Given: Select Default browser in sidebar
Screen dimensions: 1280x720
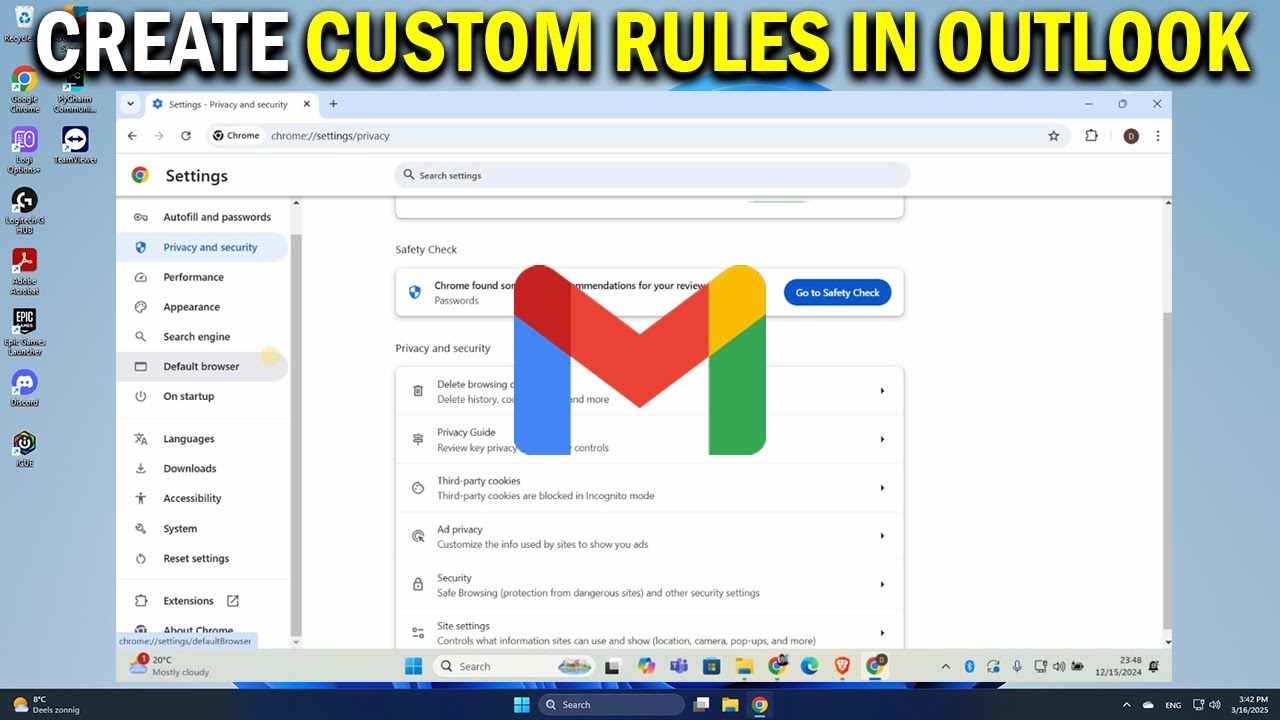Looking at the screenshot, I should coord(202,366).
